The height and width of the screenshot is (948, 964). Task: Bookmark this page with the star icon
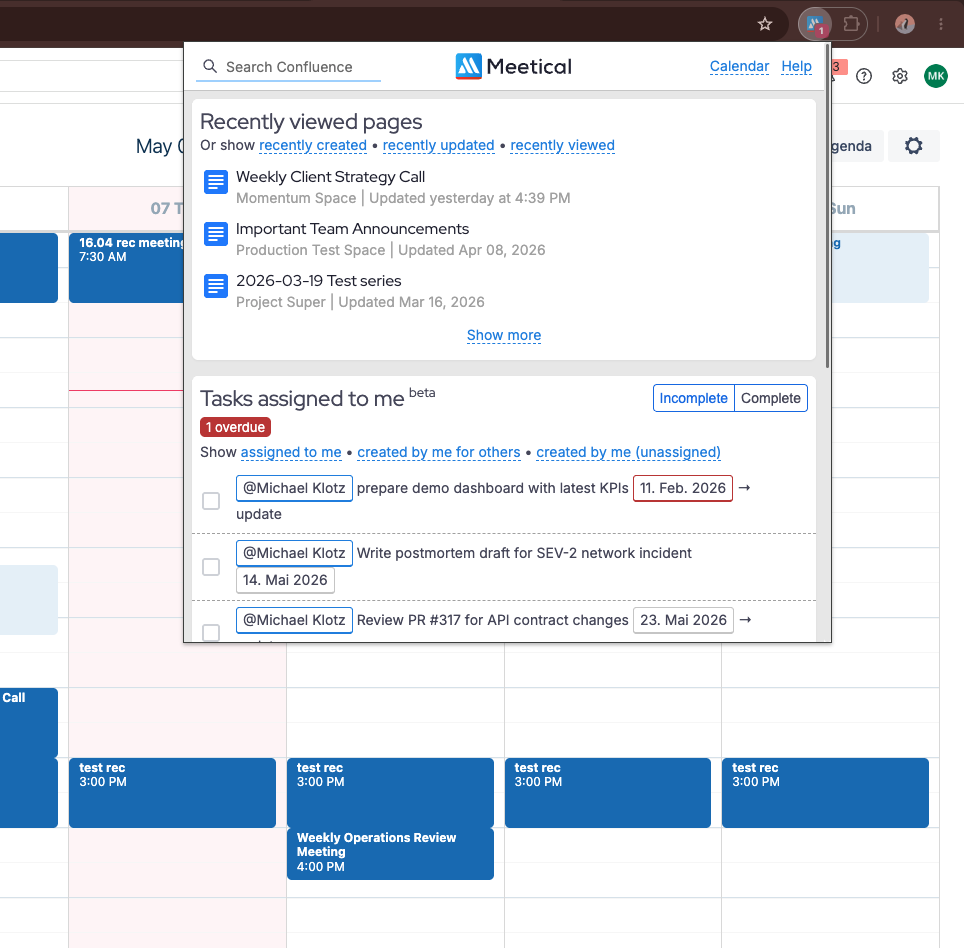(x=764, y=24)
